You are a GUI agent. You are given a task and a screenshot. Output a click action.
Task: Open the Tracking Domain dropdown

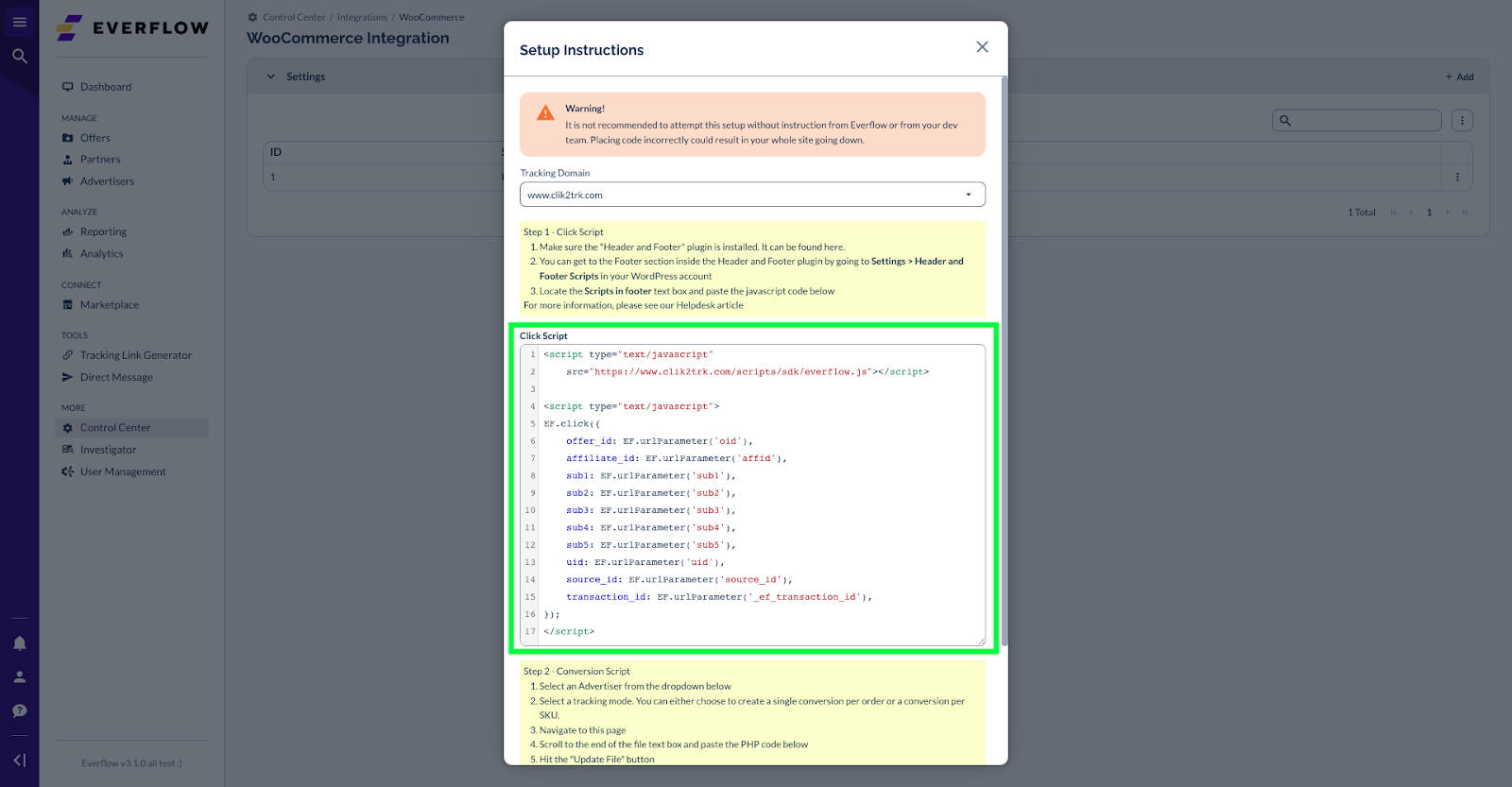pyautogui.click(x=752, y=195)
